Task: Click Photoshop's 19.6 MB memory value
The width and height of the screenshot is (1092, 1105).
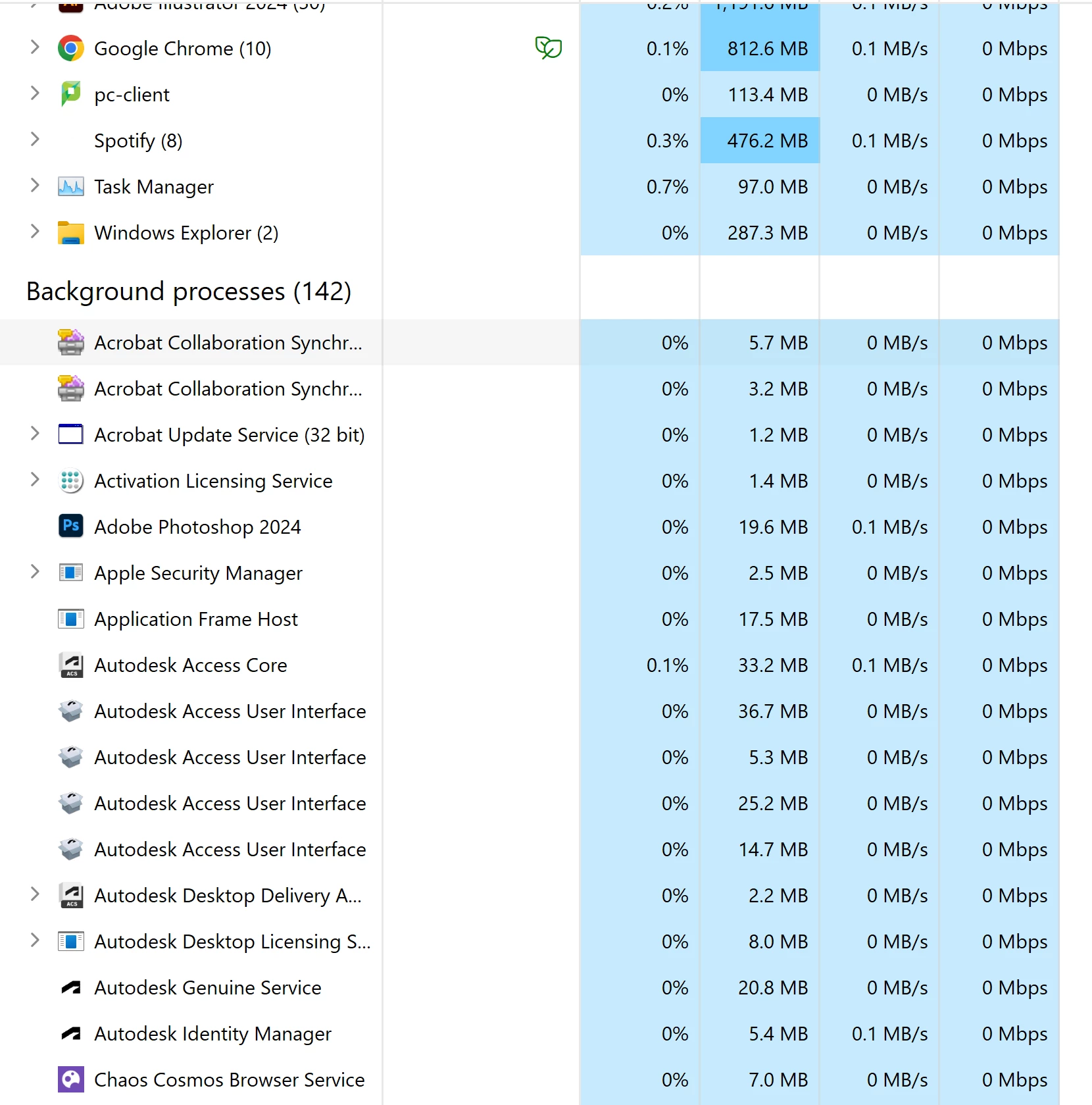Action: [773, 527]
